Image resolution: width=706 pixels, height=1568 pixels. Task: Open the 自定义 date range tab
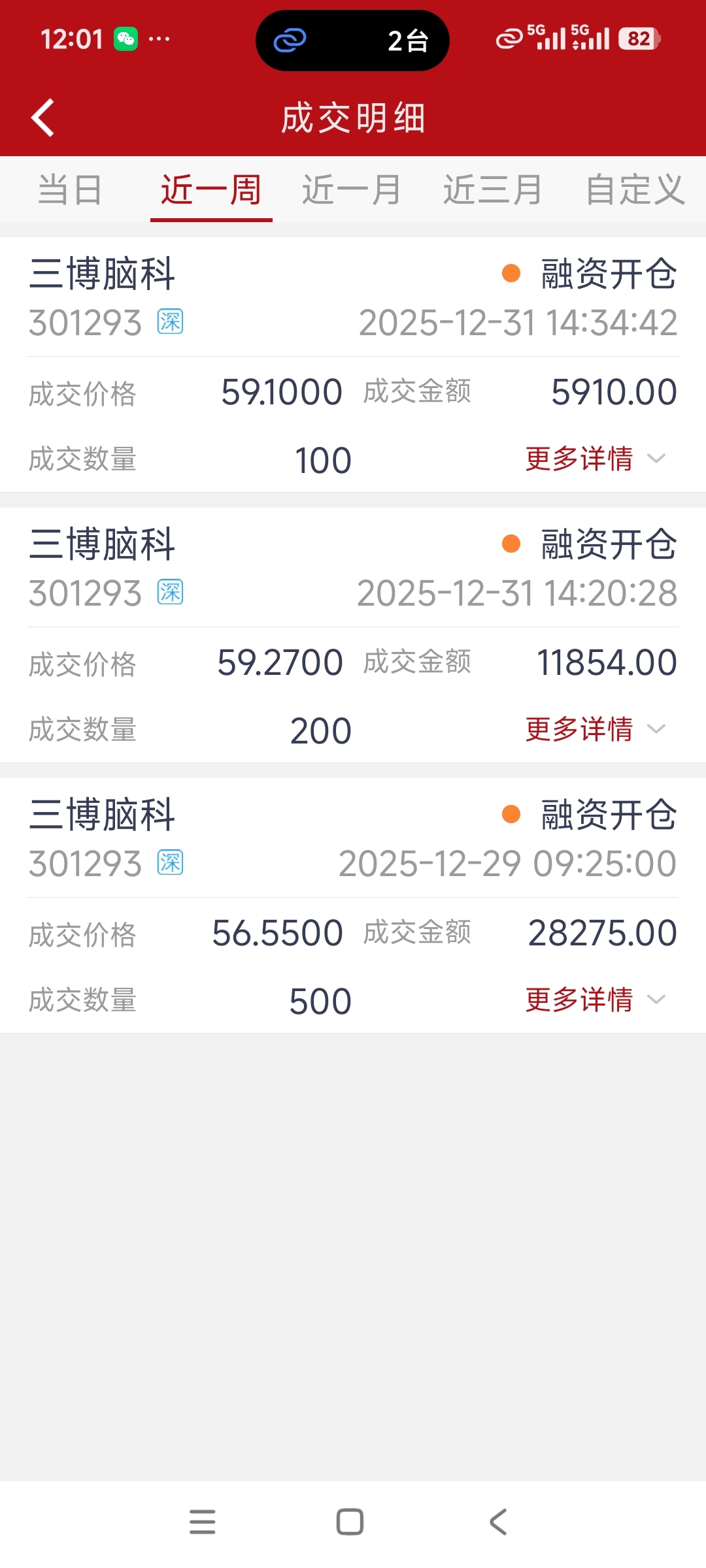[x=635, y=190]
